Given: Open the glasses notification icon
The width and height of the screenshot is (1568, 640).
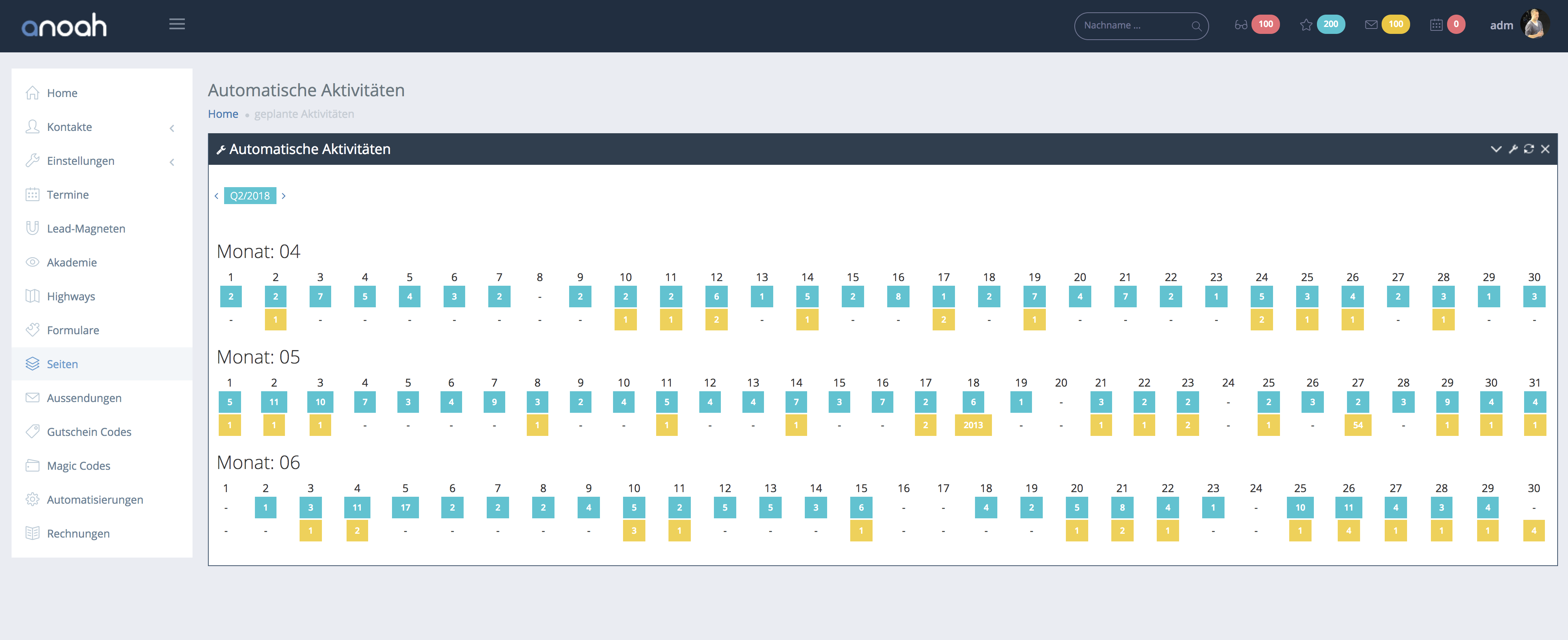Looking at the screenshot, I should (x=1241, y=25).
